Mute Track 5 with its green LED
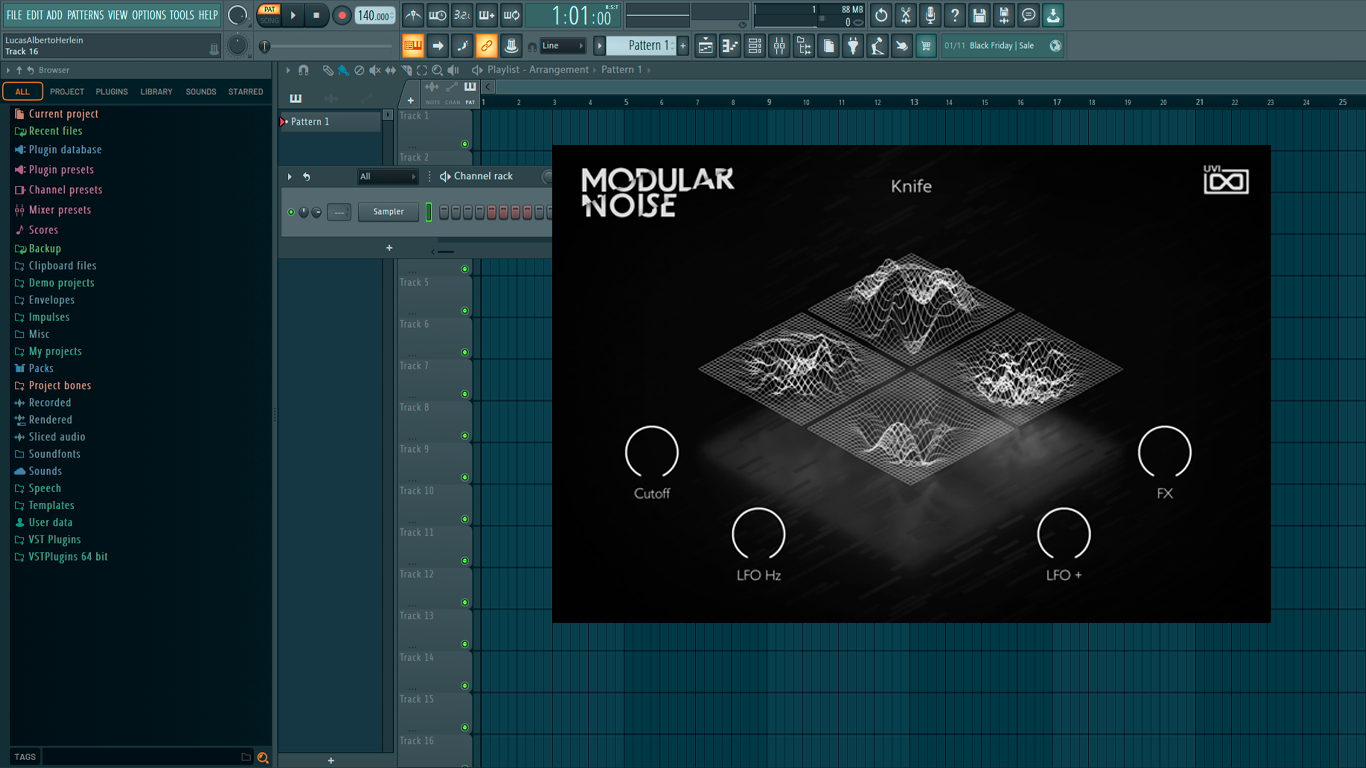This screenshot has width=1366, height=768. click(x=465, y=311)
